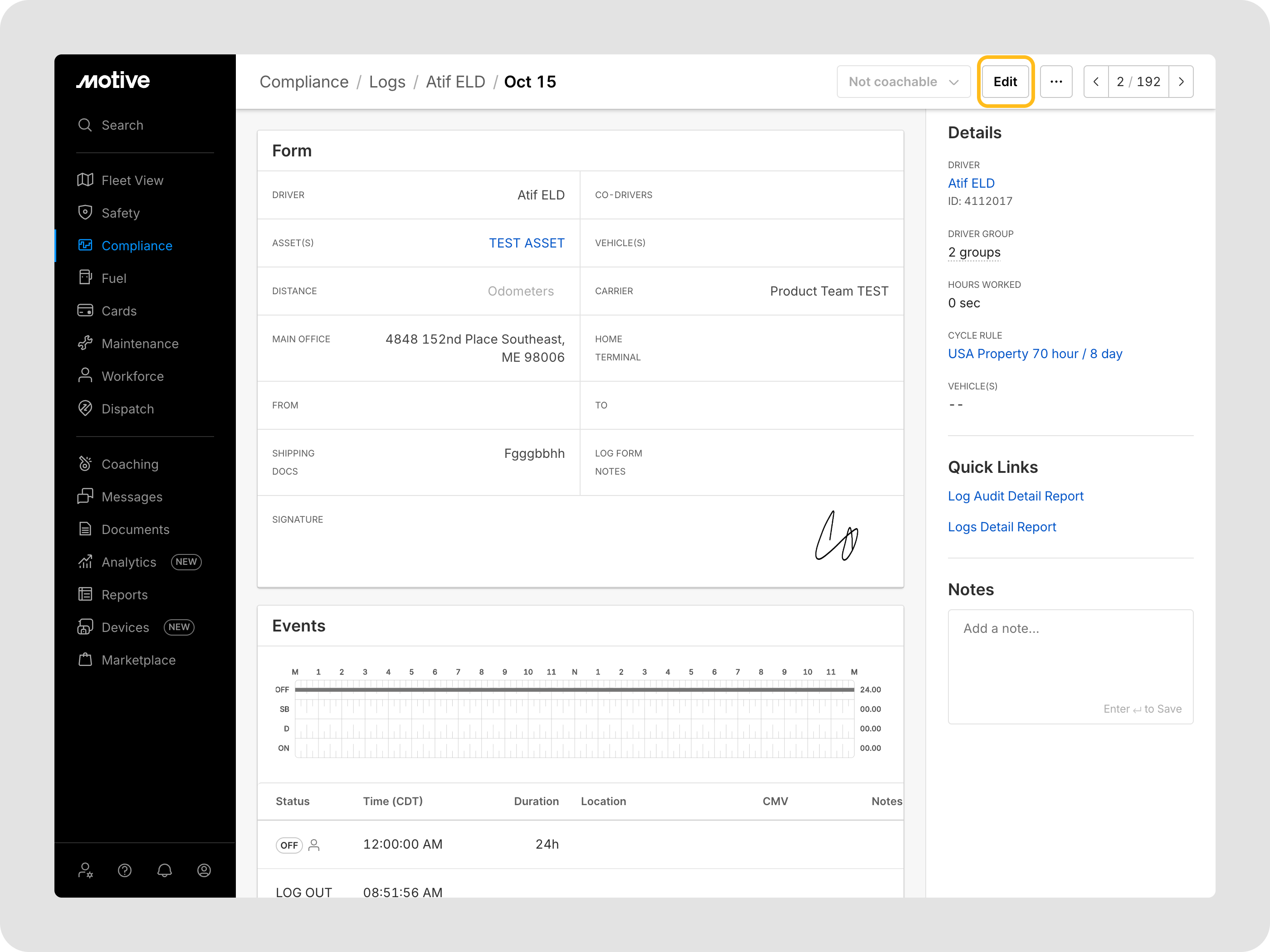Click the Motive logo

pyautogui.click(x=113, y=80)
